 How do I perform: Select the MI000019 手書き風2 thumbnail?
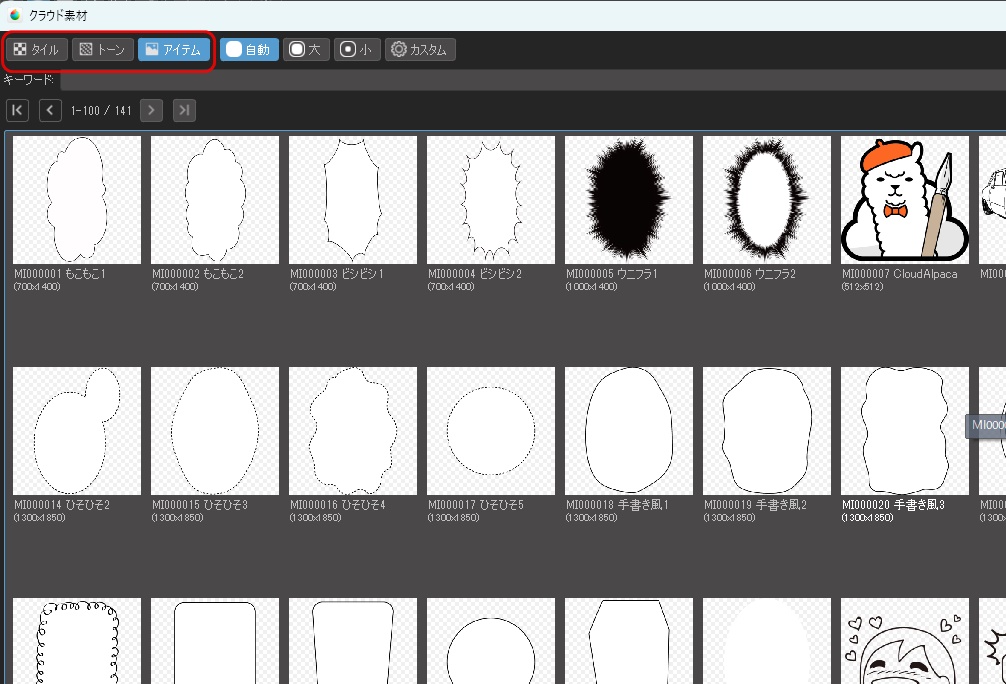767,431
